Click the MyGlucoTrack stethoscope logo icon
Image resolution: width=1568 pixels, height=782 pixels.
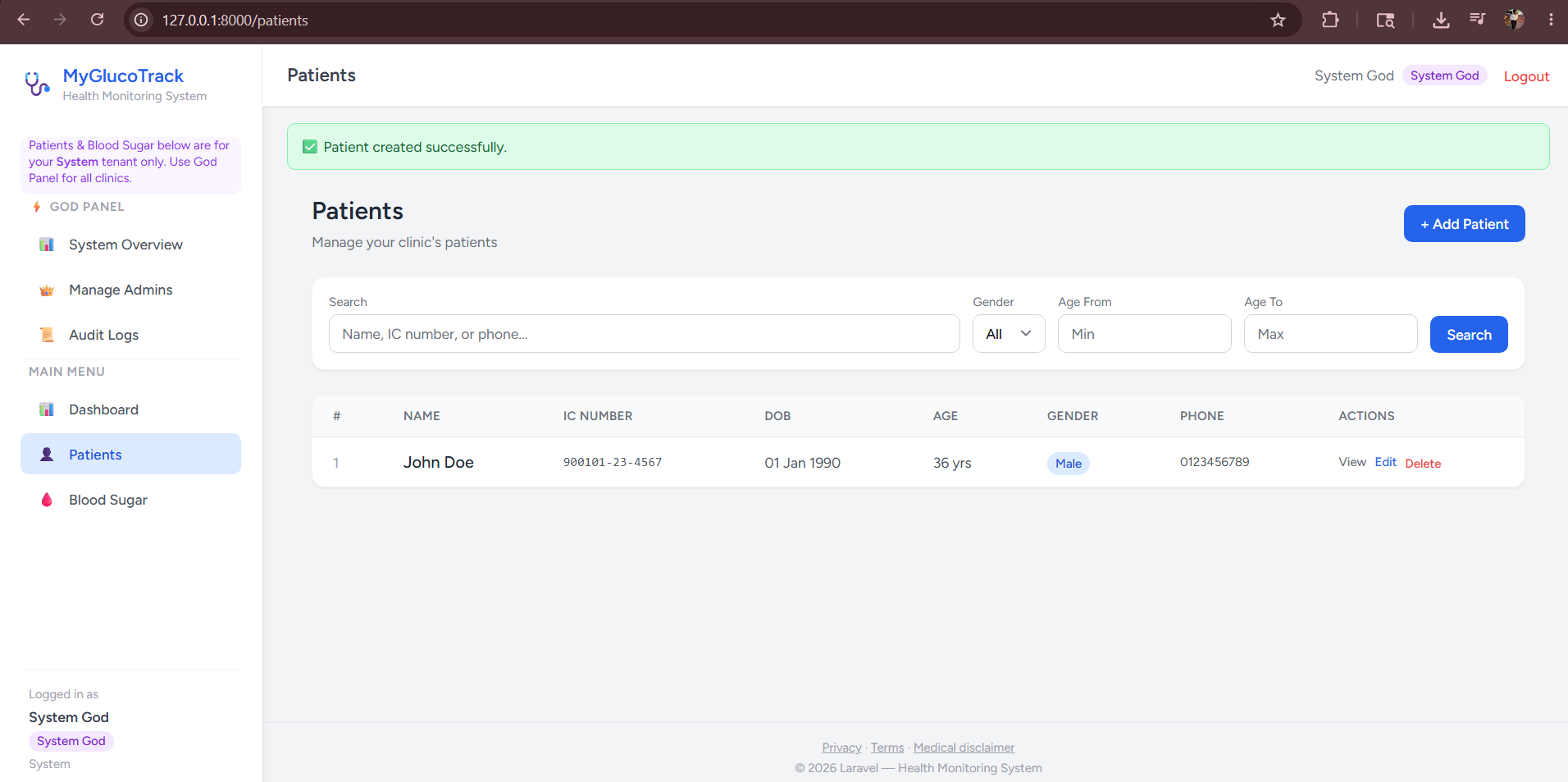[37, 84]
